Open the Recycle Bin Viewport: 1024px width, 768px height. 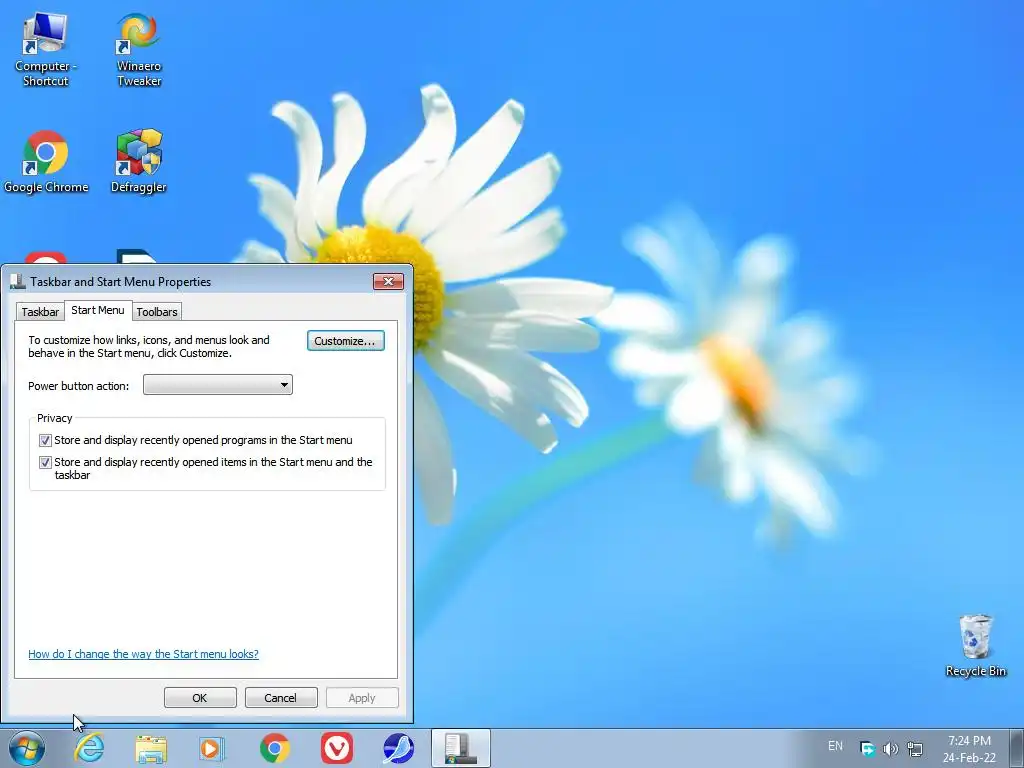(976, 645)
